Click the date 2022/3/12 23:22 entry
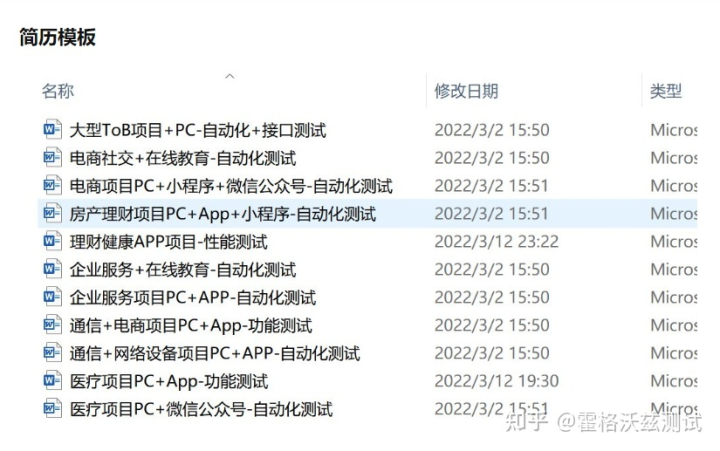 pyautogui.click(x=497, y=242)
